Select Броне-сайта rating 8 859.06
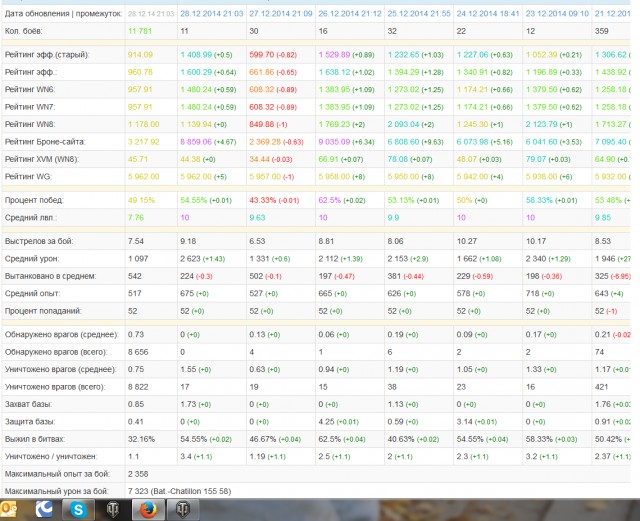 (196, 142)
